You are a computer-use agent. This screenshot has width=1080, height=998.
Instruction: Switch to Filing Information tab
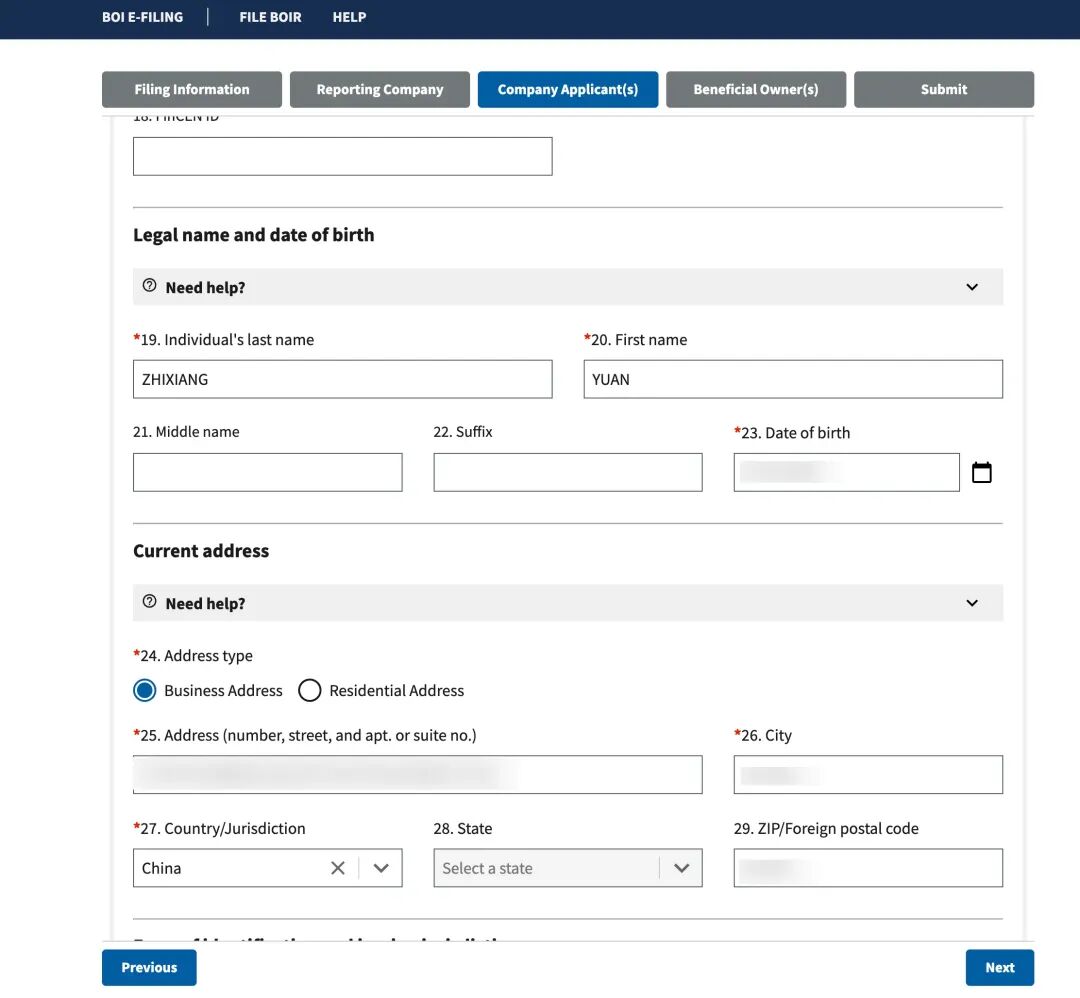[x=192, y=89]
